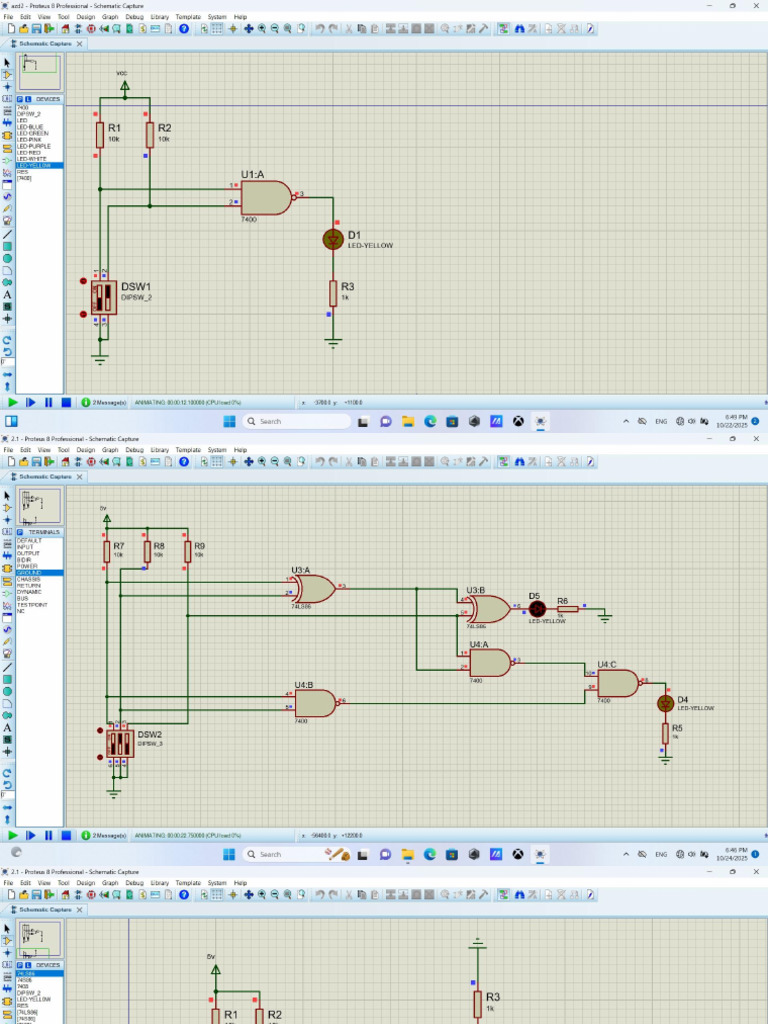Viewport: 768px width, 1024px height.
Task: Choose 2D box tool in asd2 window sidebar
Action: [x=7, y=247]
